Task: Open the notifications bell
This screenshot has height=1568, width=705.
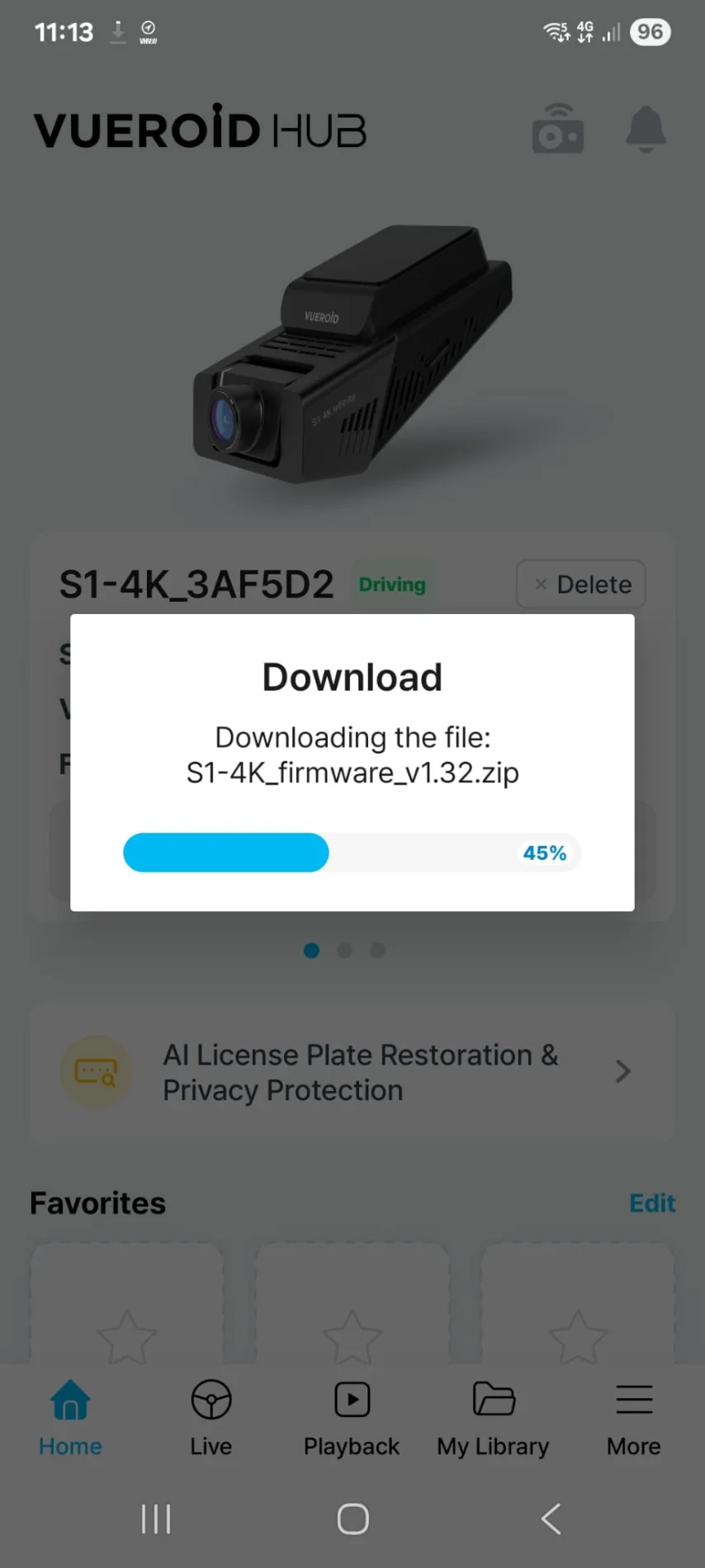Action: coord(646,129)
